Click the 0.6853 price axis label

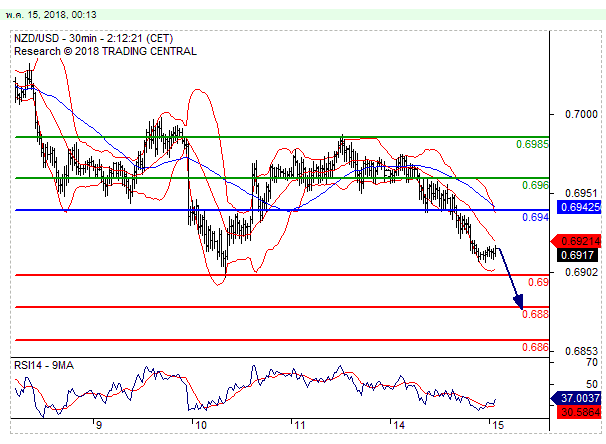(581, 351)
